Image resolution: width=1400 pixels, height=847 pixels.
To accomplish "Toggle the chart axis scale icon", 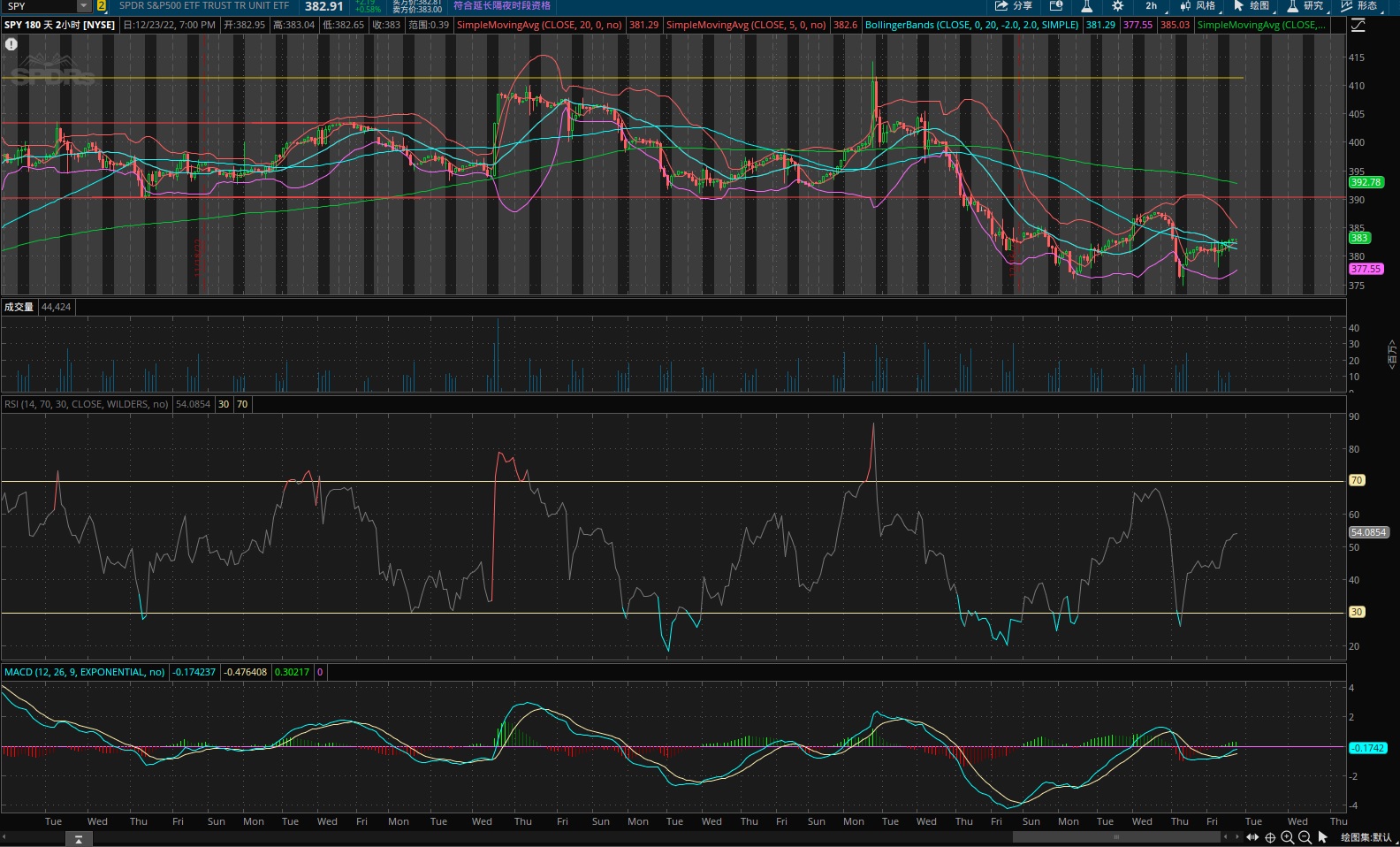I will (x=1358, y=26).
